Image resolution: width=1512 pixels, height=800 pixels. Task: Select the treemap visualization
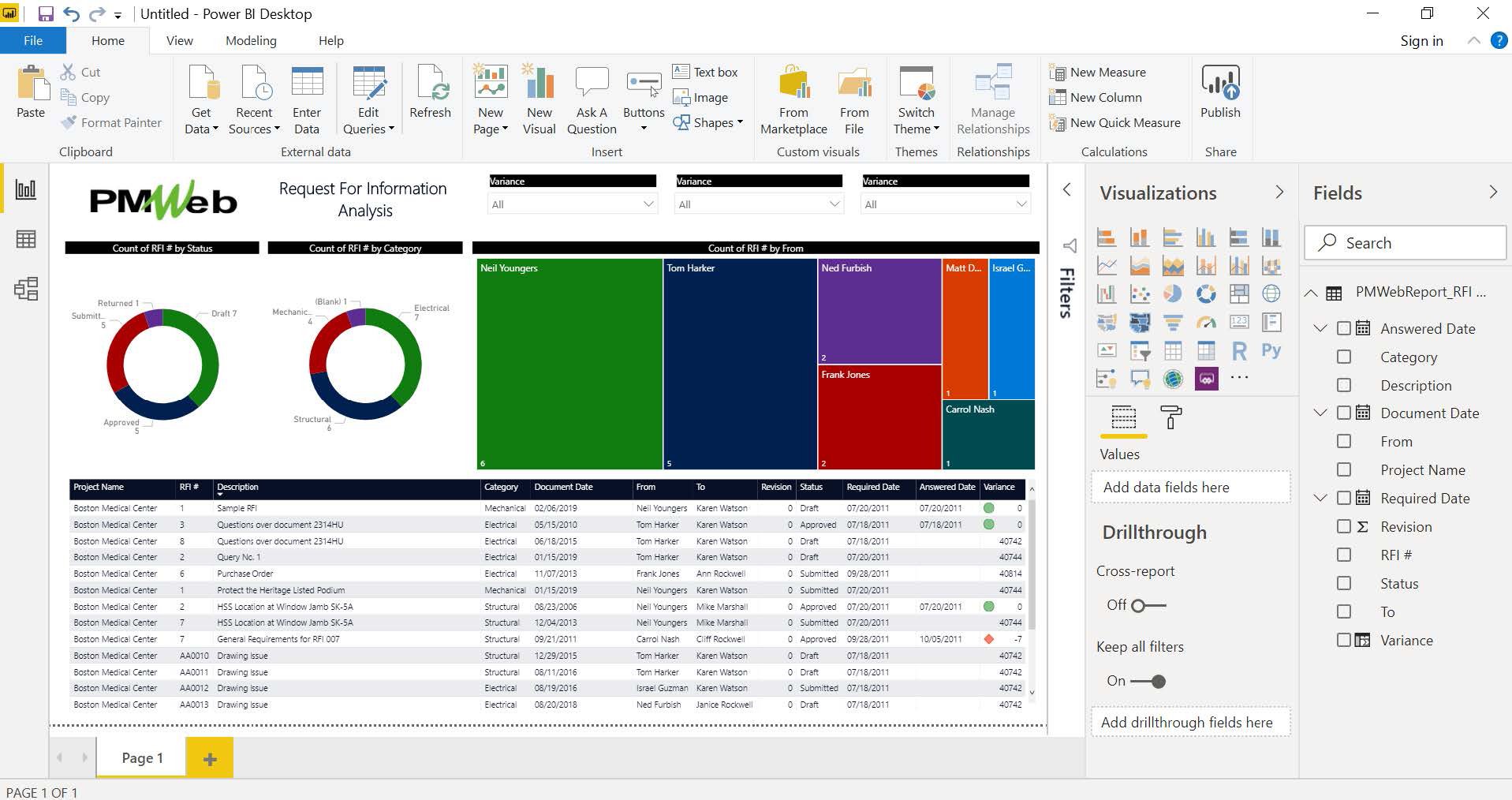pyautogui.click(x=1239, y=293)
